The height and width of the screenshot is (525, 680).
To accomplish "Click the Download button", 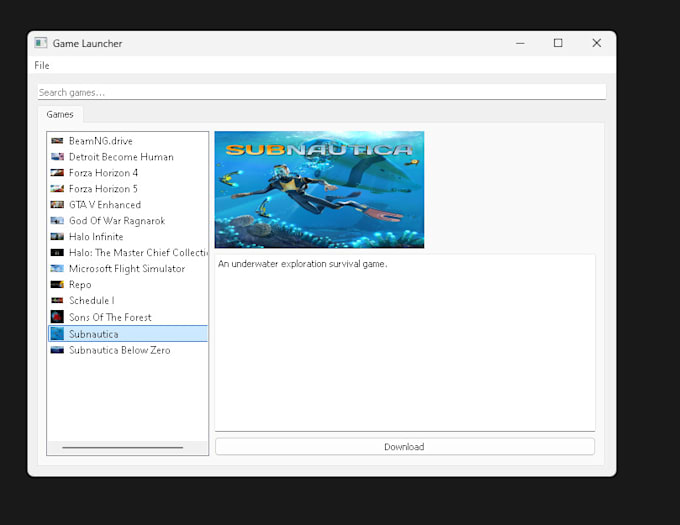I will tap(405, 447).
